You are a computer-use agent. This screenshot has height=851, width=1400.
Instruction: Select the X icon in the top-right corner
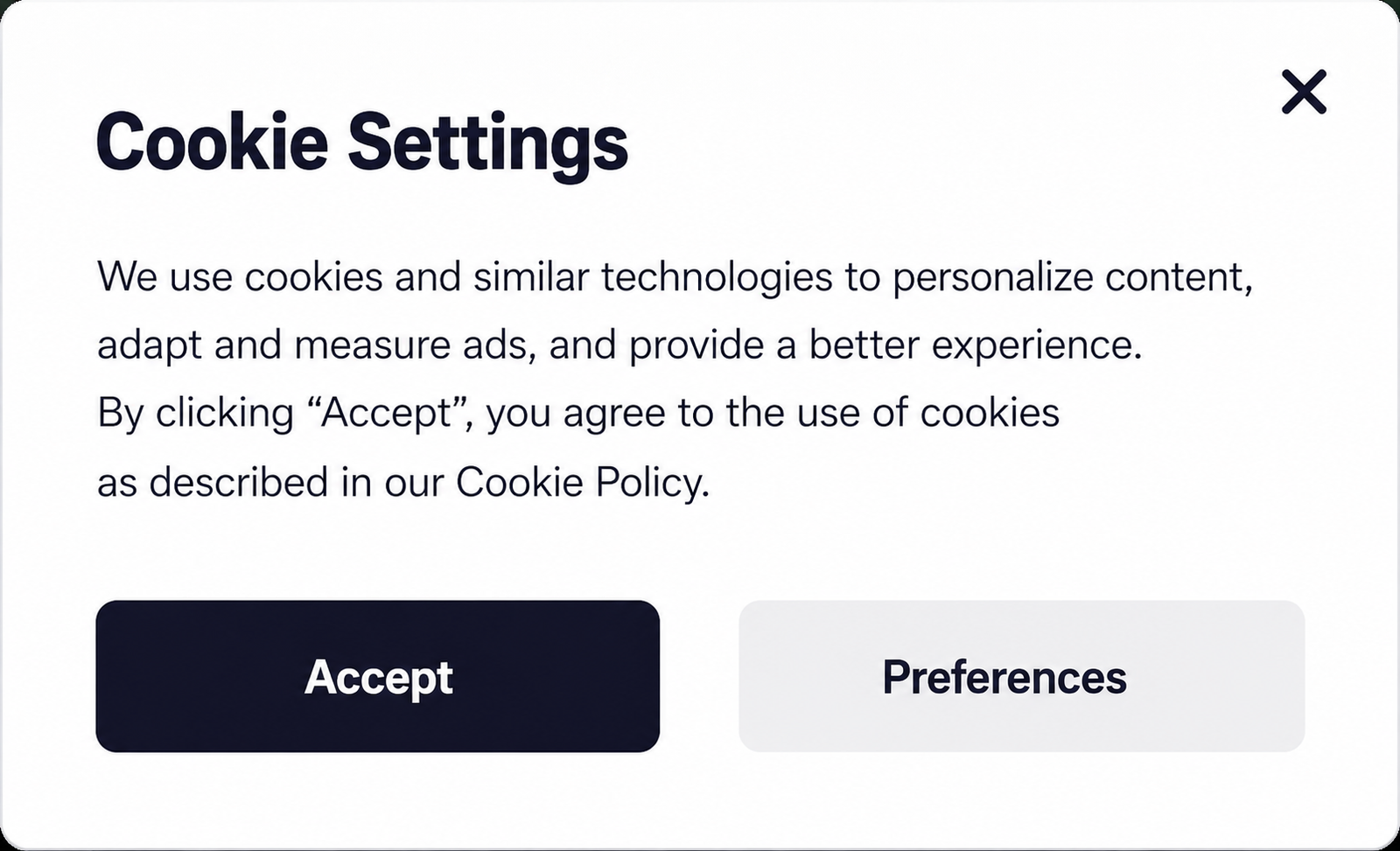[1304, 92]
